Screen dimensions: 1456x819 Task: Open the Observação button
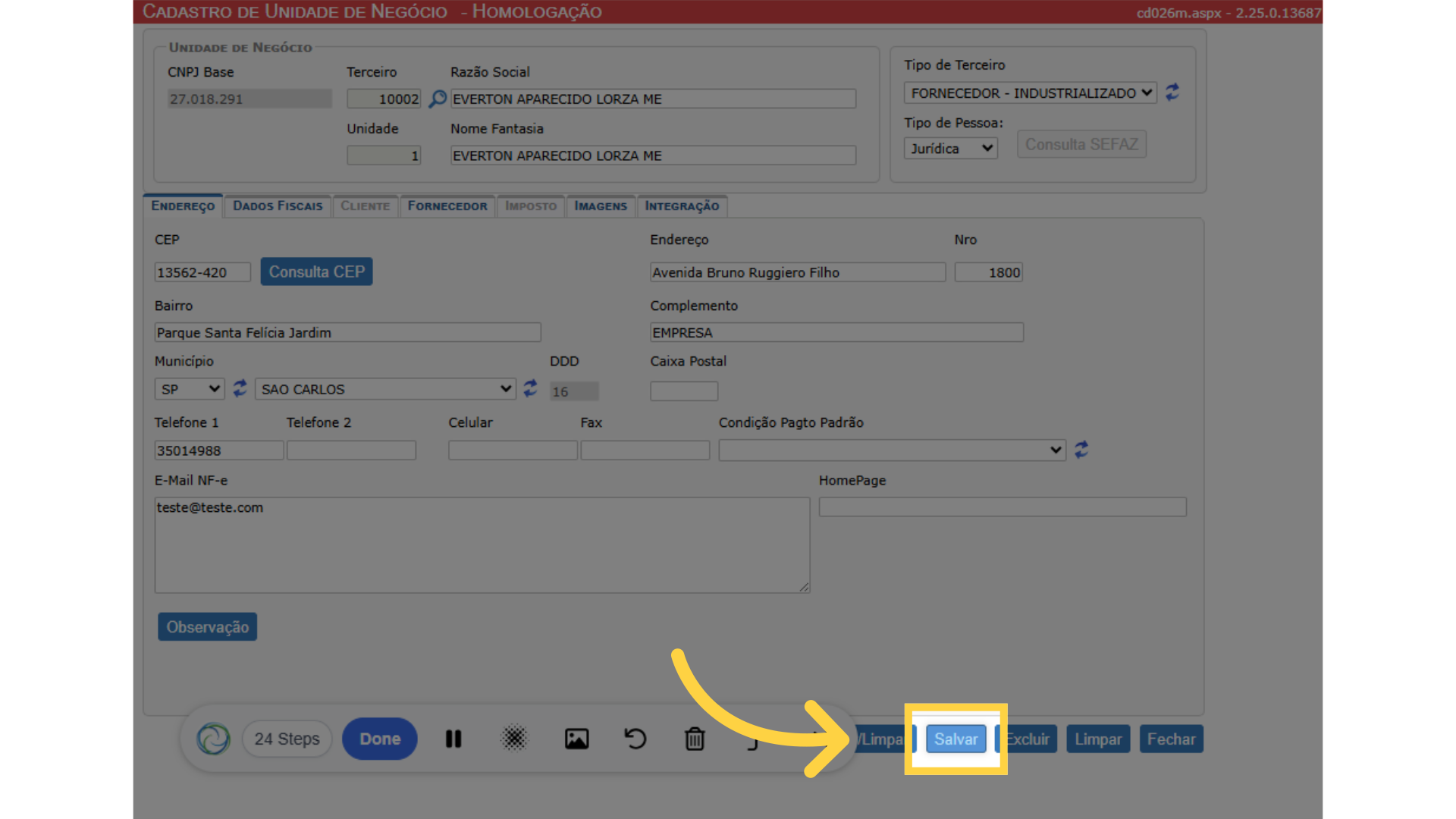pyautogui.click(x=208, y=627)
